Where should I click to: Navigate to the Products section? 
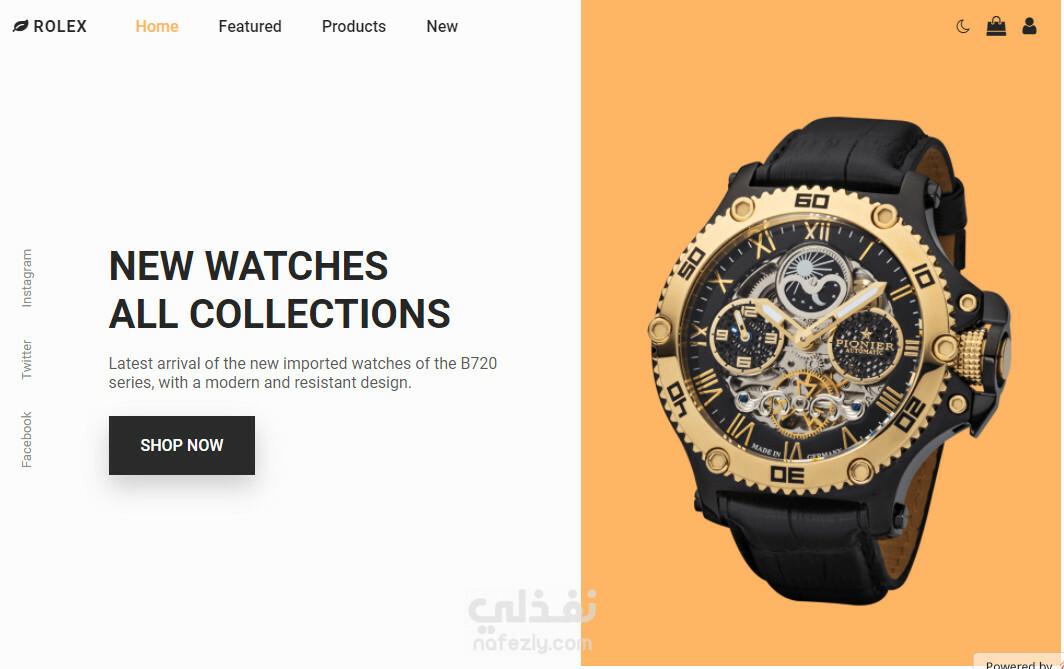(x=354, y=26)
